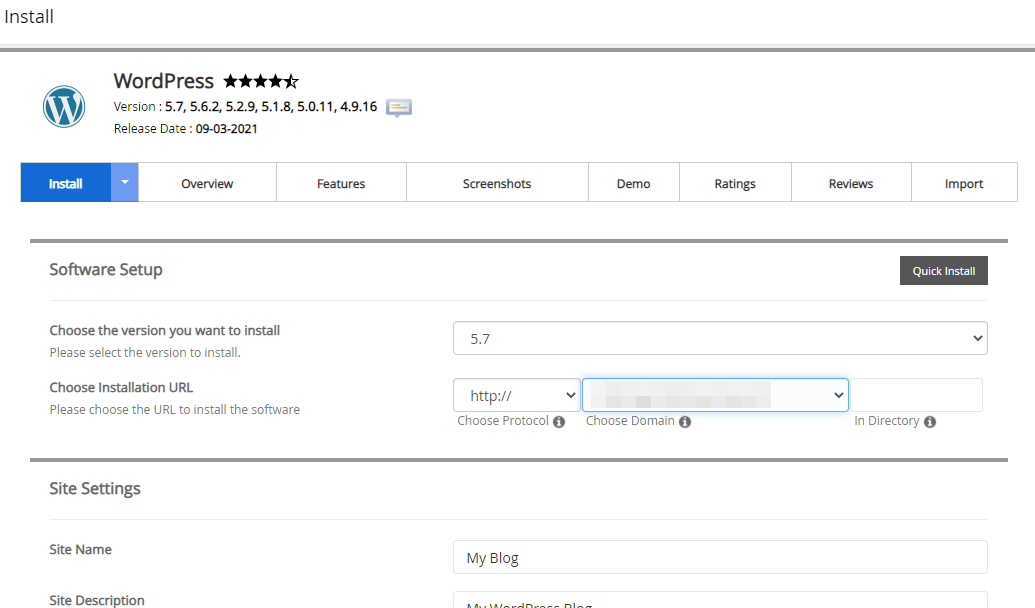
Task: Switch to the Features tab
Action: pyautogui.click(x=341, y=182)
